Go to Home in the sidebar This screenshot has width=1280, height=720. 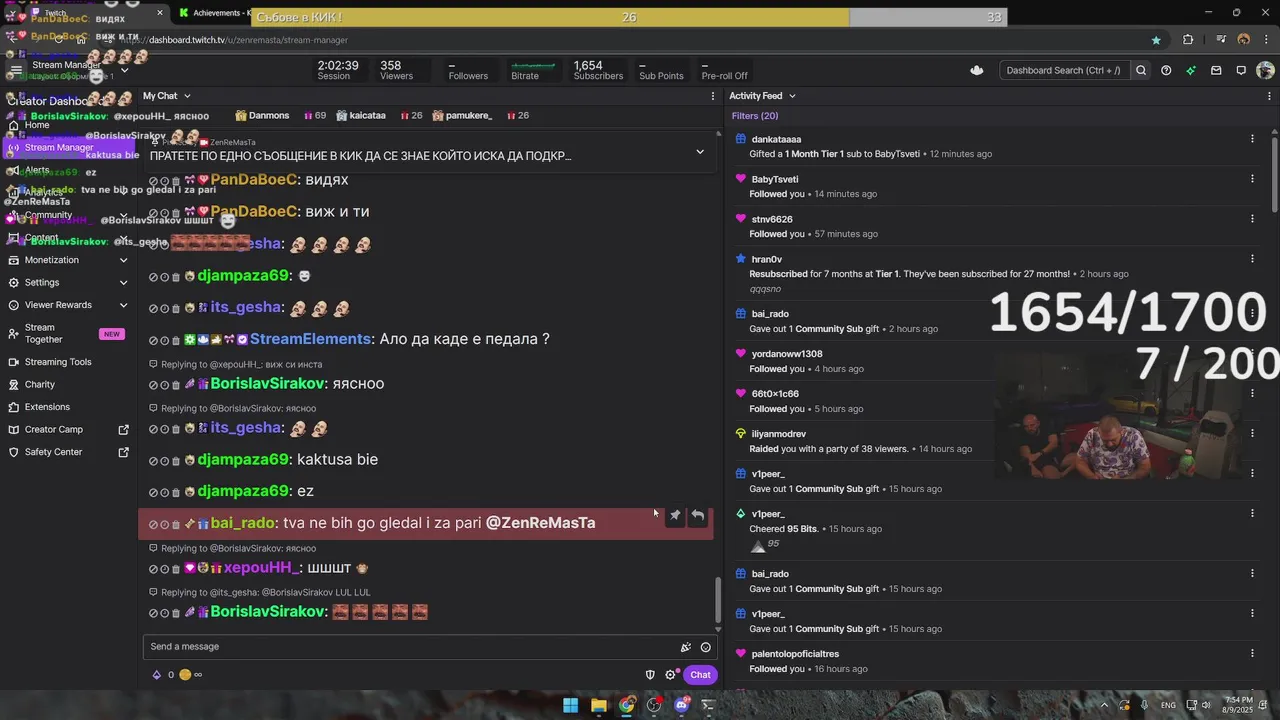(x=37, y=125)
